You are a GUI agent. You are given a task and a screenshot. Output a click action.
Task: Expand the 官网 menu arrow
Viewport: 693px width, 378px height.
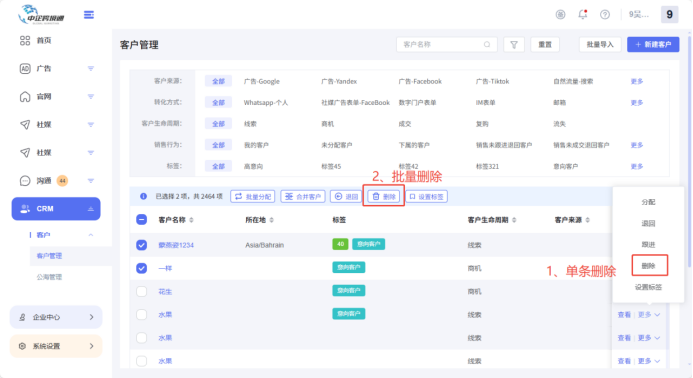pyautogui.click(x=91, y=96)
